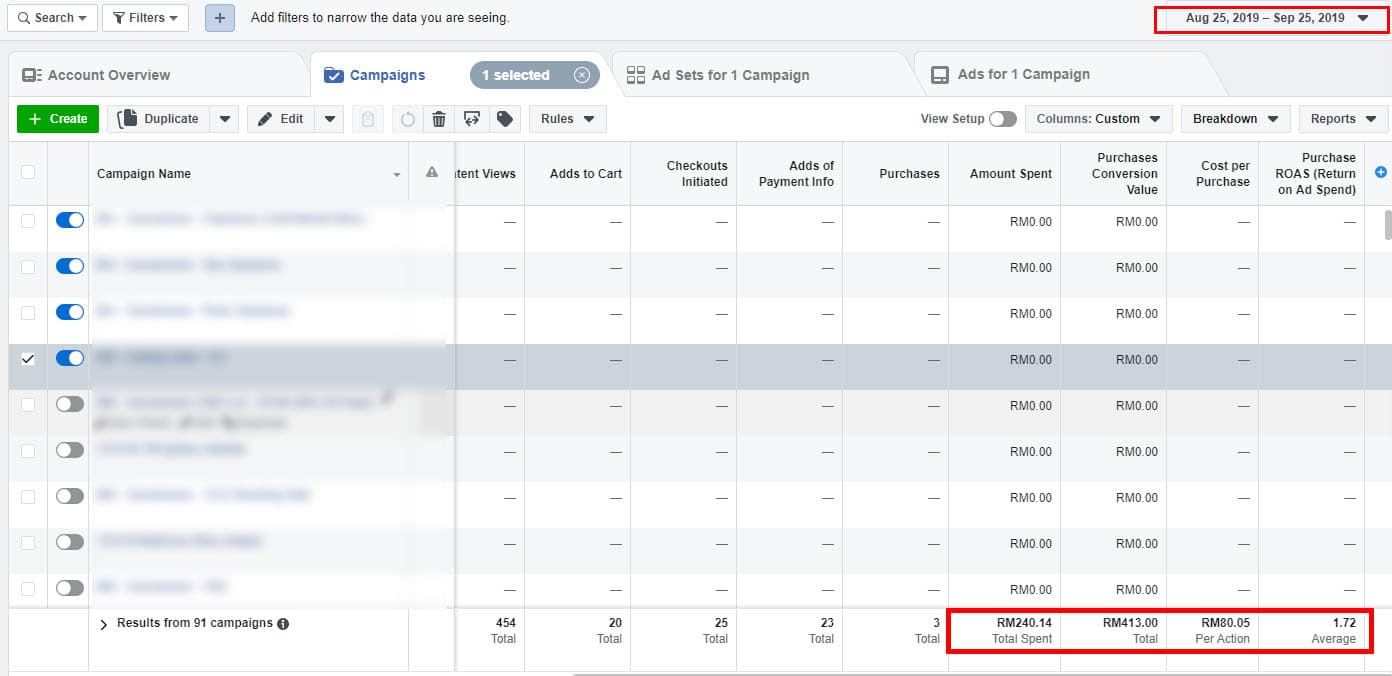The image size is (1392, 676).
Task: Open the Columns: Custom dropdown
Action: click(x=1098, y=119)
